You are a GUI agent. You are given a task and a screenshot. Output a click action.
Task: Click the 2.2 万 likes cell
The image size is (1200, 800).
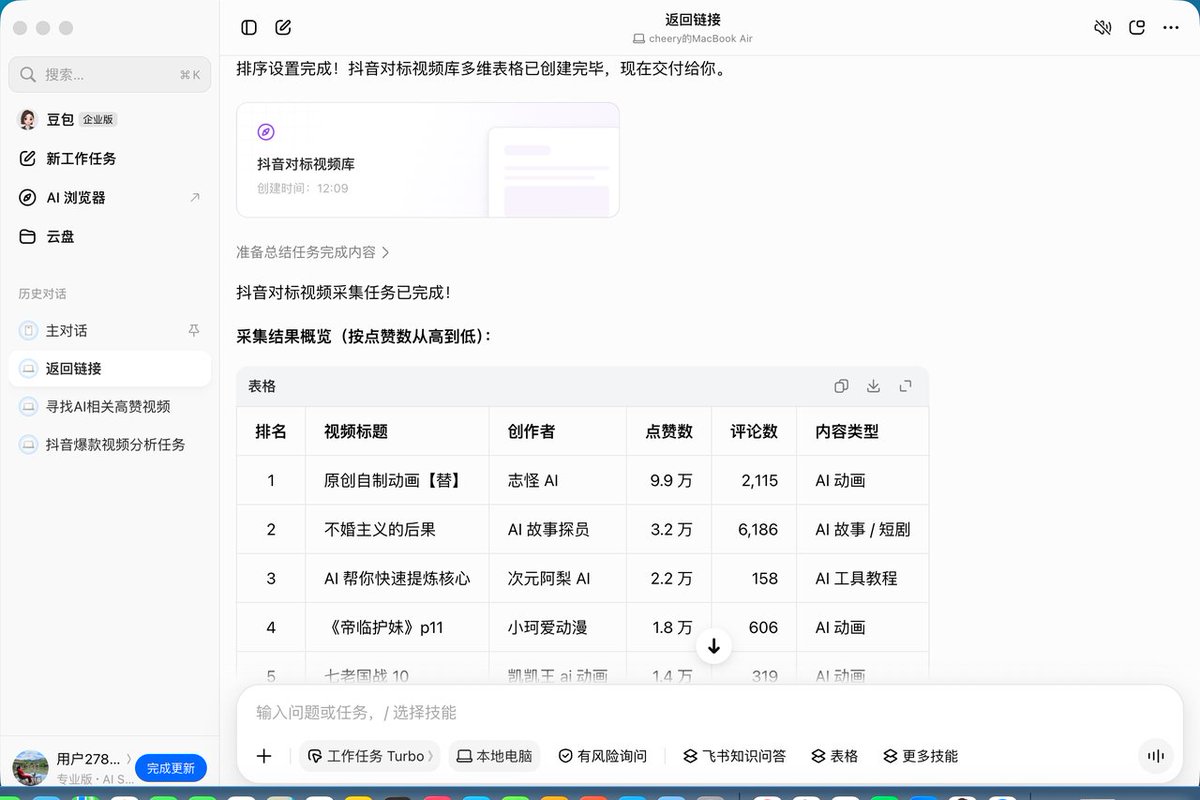(x=669, y=579)
